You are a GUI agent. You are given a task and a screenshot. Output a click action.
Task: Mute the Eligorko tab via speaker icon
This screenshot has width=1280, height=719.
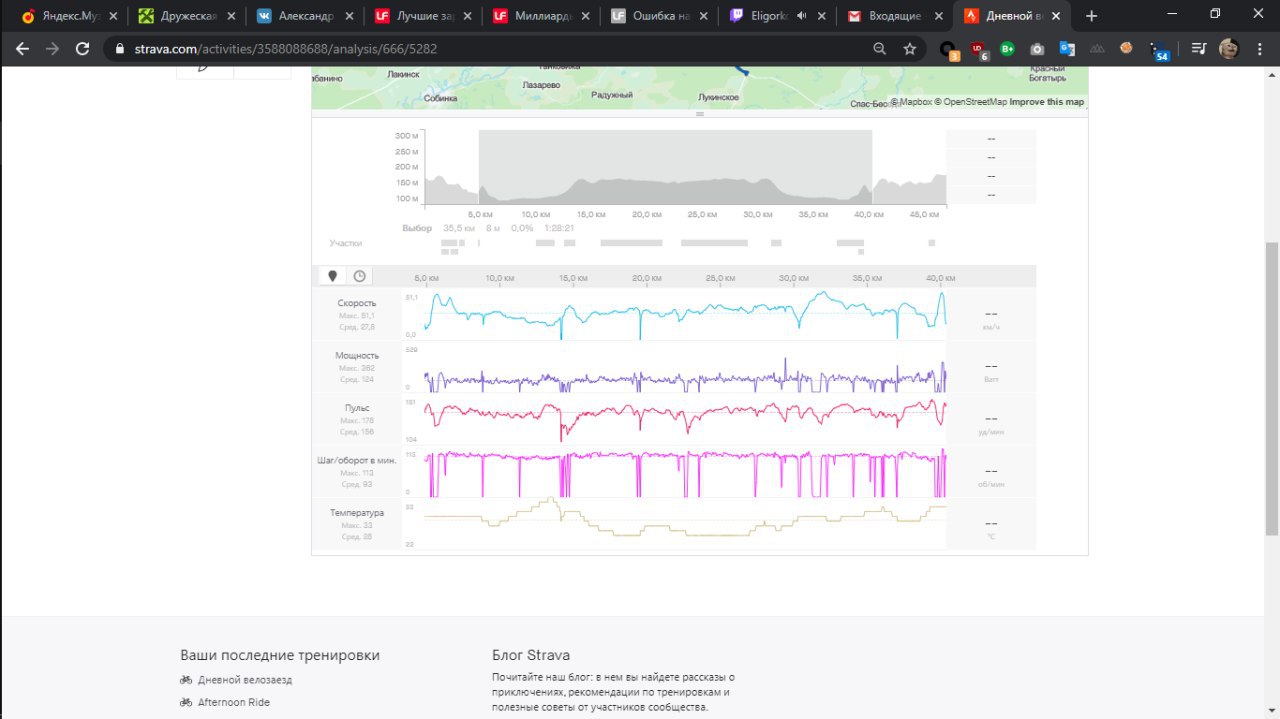[802, 16]
